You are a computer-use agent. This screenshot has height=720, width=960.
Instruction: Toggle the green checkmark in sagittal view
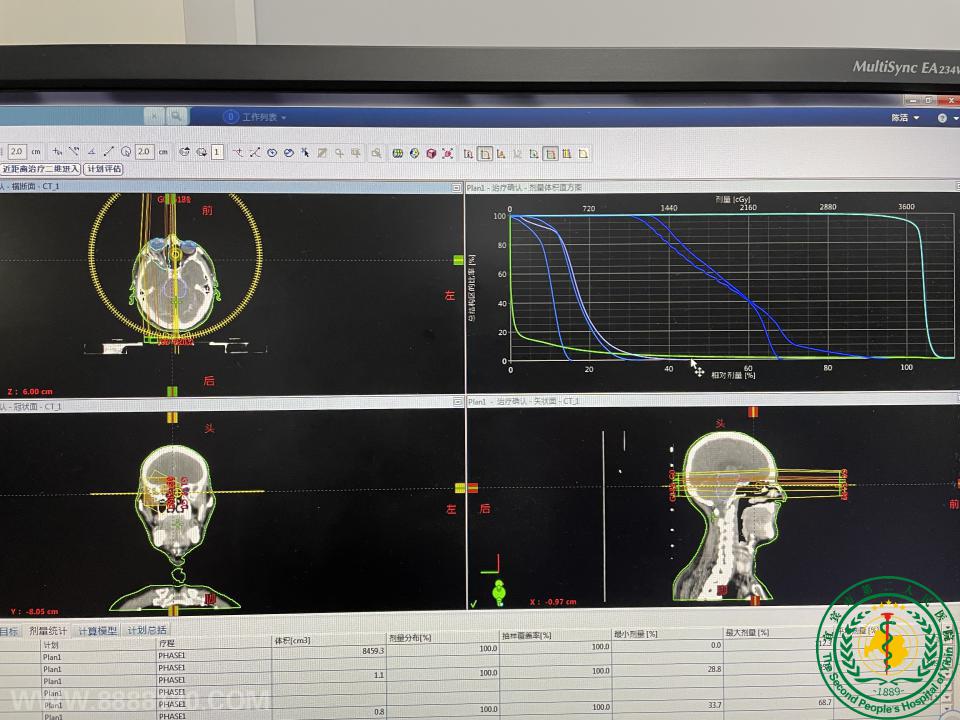[473, 603]
